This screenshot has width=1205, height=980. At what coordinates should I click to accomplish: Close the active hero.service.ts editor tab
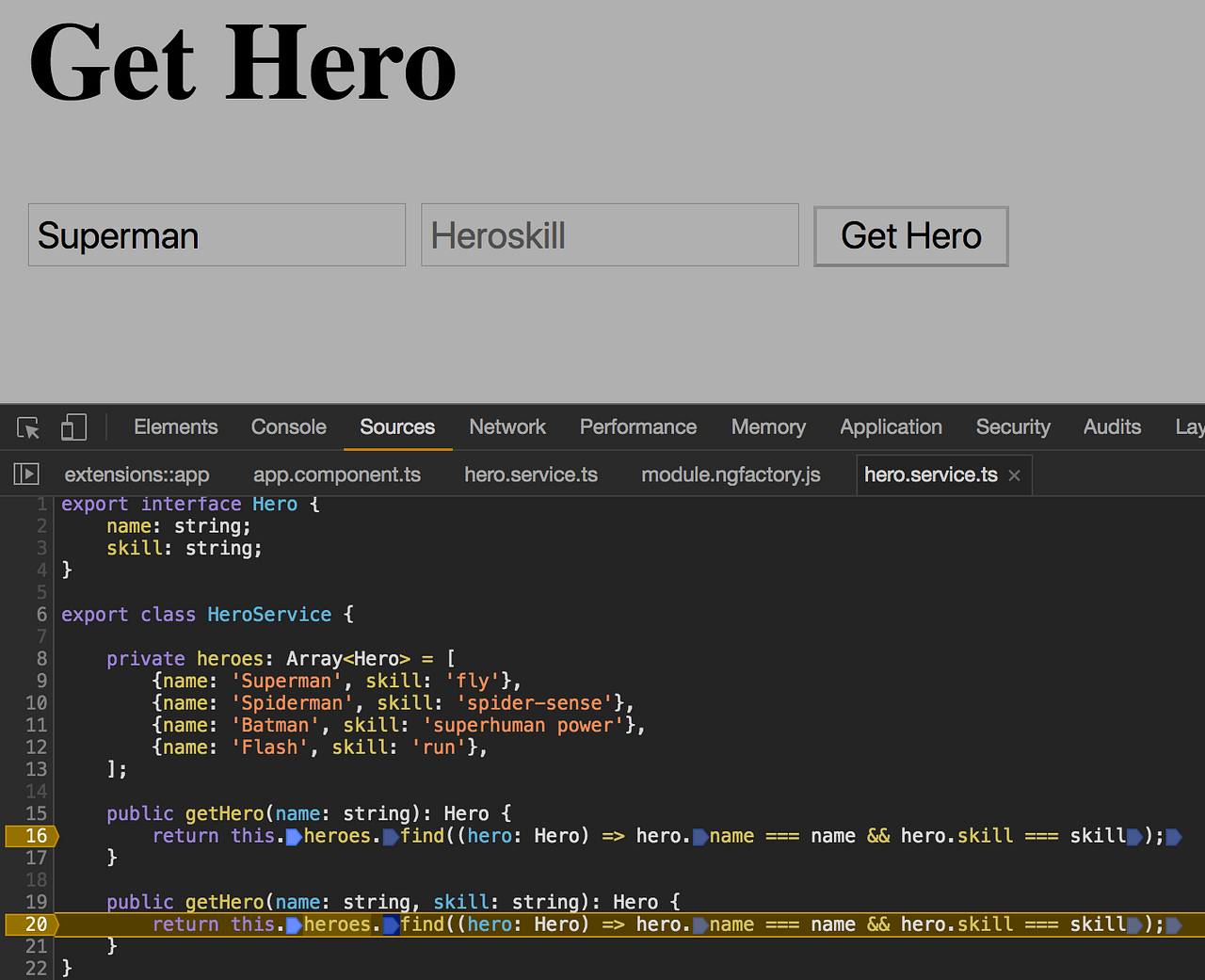(x=1014, y=475)
